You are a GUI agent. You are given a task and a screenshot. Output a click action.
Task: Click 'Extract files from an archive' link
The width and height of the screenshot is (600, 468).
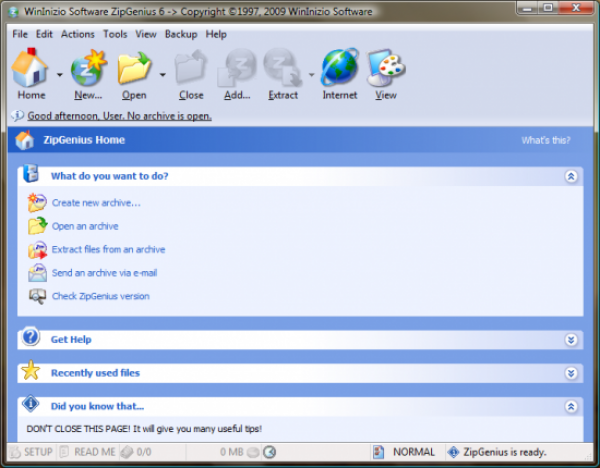108,249
